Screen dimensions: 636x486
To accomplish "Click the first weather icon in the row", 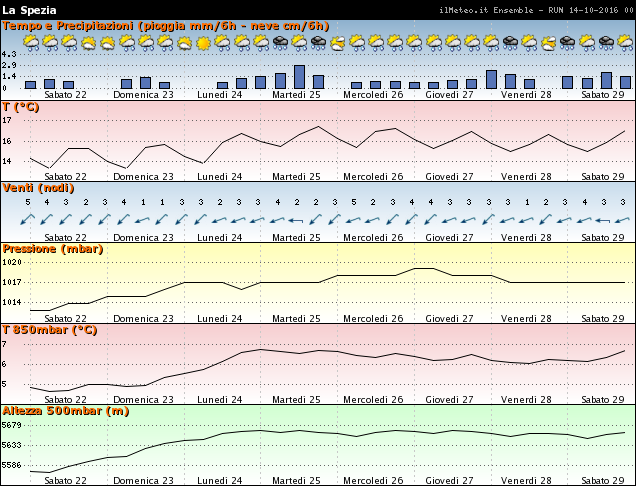I will click(30, 43).
